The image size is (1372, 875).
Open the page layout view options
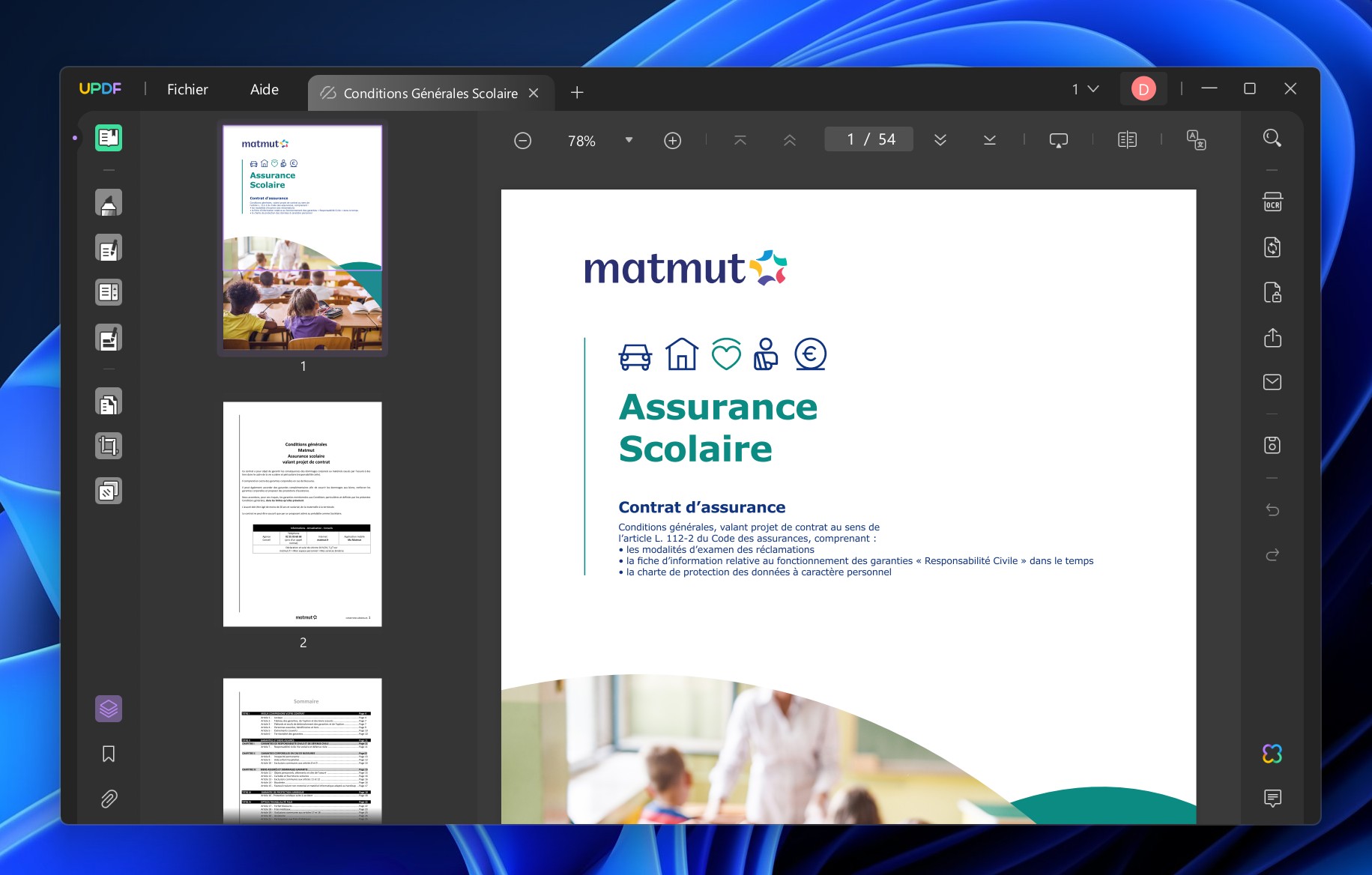pyautogui.click(x=1127, y=140)
